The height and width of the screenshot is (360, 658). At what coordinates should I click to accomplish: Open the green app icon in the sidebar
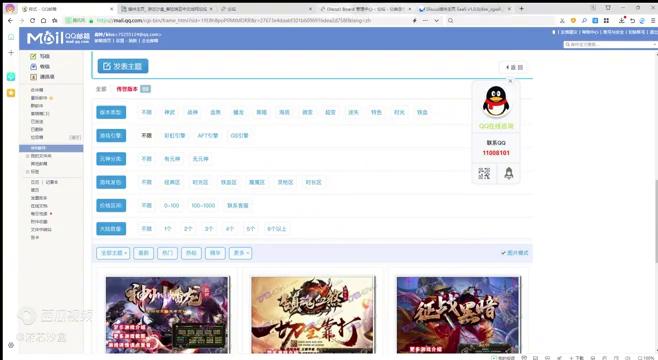(x=11, y=76)
